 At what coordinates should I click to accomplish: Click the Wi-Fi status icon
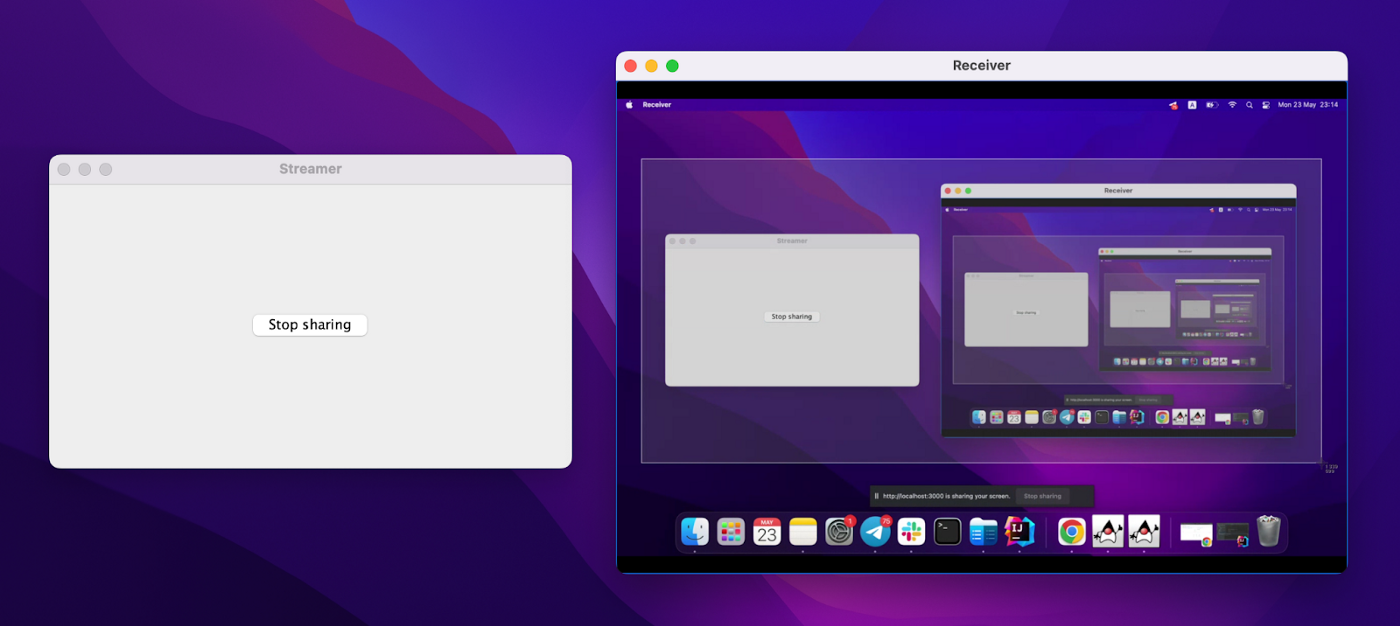(x=1232, y=105)
